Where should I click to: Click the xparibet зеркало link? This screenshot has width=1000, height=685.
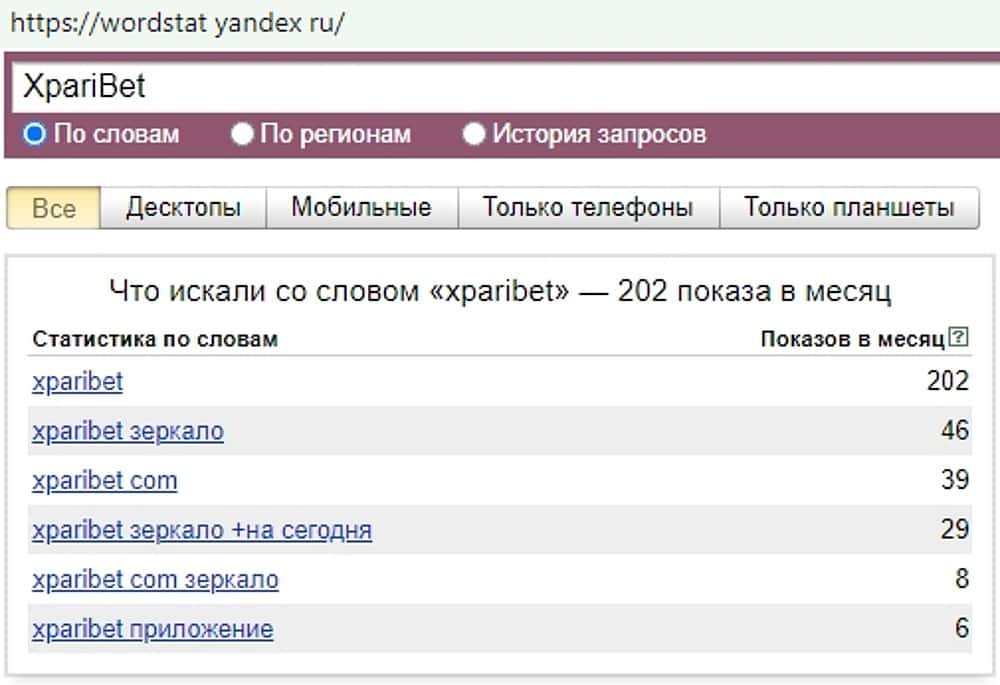click(127, 431)
